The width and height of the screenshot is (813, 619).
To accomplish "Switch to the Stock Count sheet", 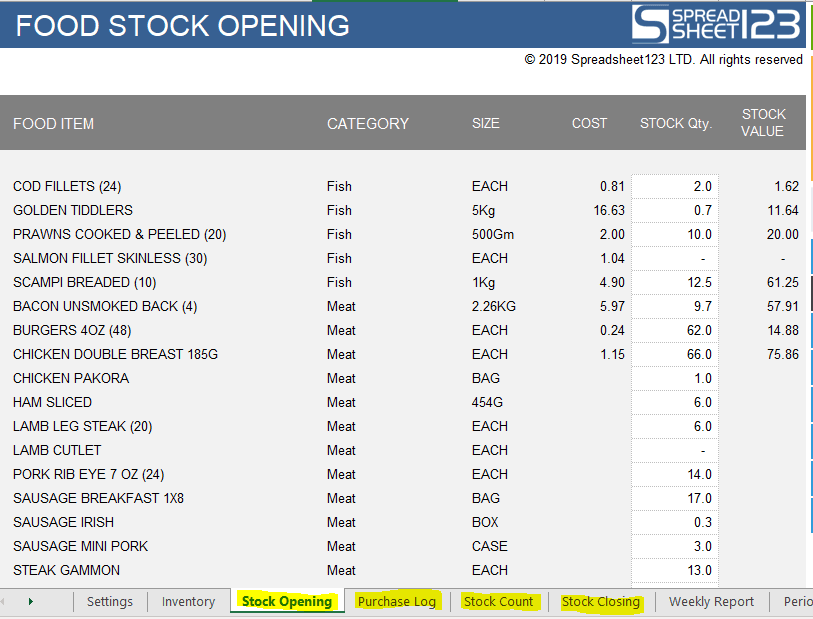I will tap(500, 602).
